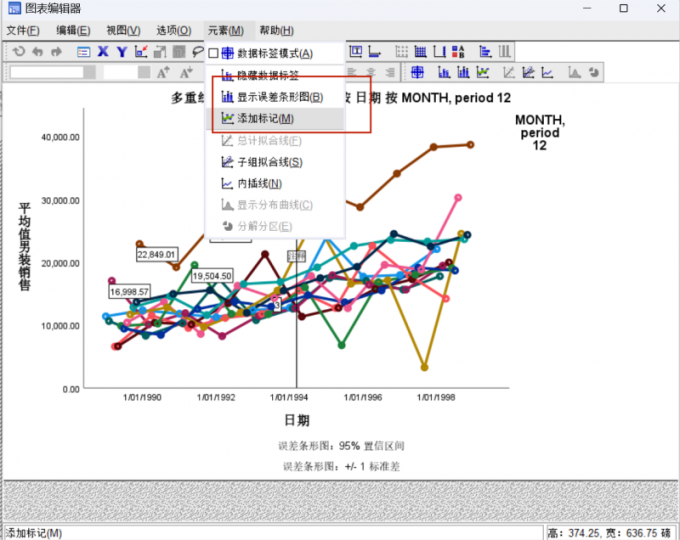Select the X axis toolbar icon

[103, 52]
